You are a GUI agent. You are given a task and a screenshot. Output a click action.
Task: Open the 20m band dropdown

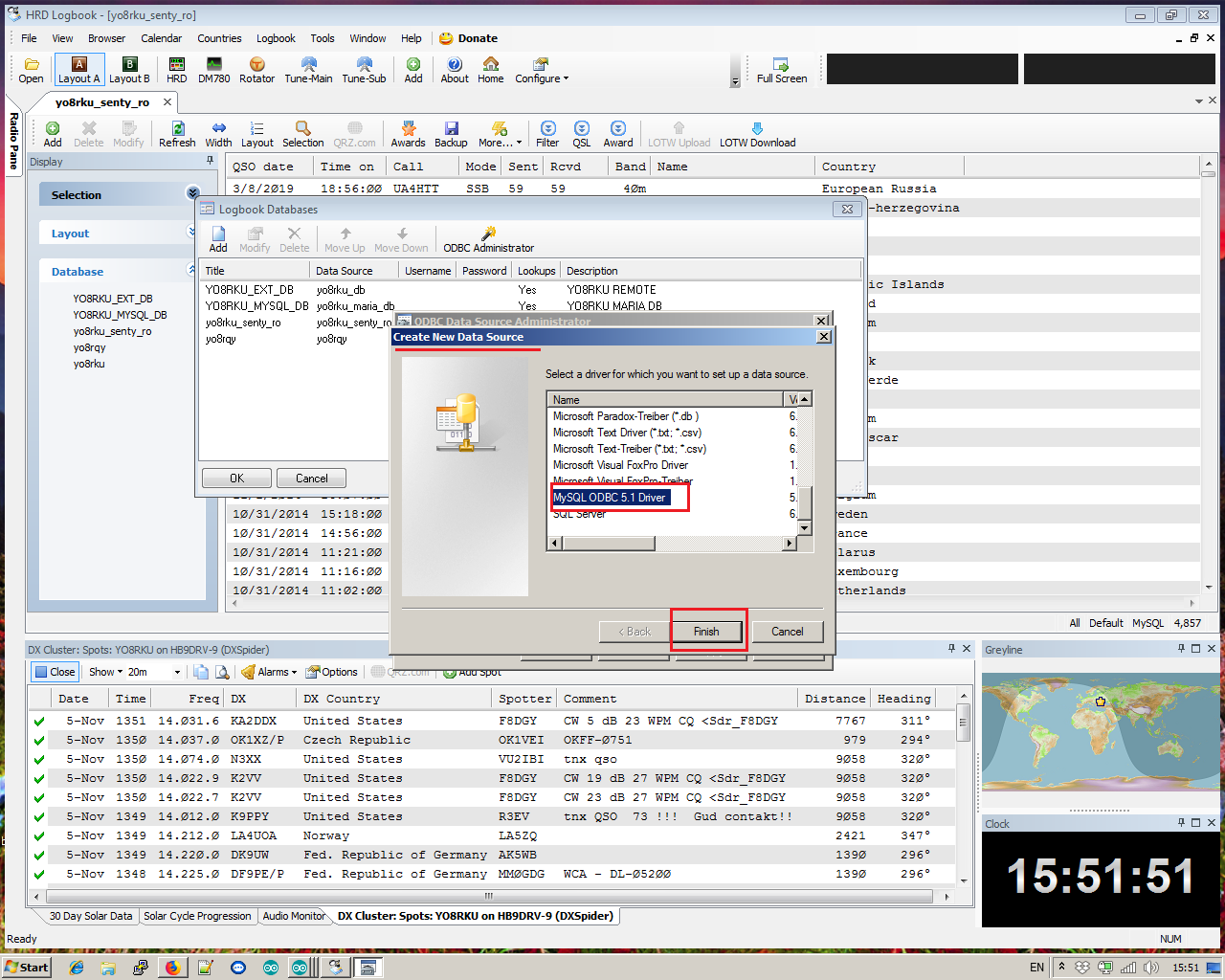pos(176,672)
